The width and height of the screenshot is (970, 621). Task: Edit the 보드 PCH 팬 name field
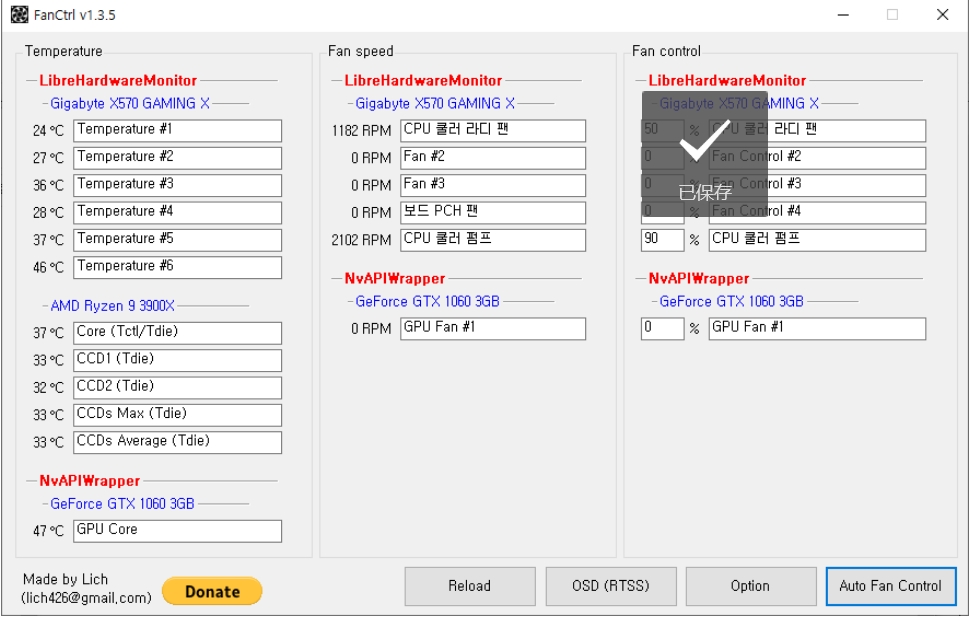[493, 212]
